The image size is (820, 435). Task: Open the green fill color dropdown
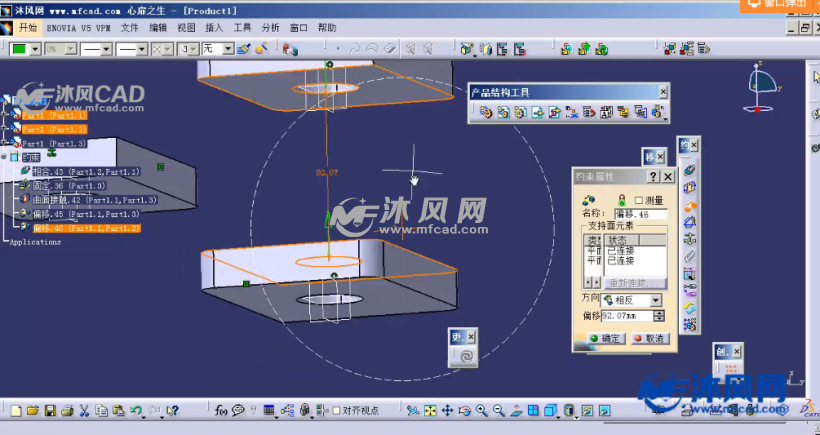[x=35, y=49]
